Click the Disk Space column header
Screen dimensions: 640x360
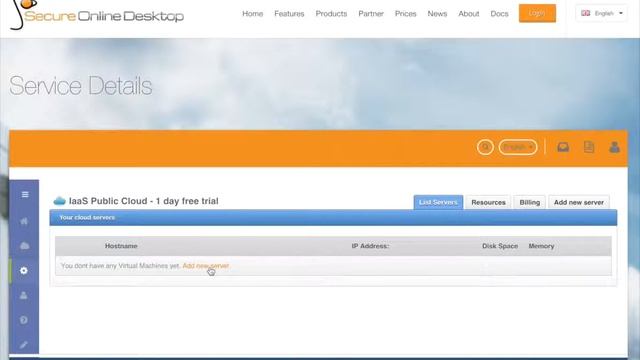pyautogui.click(x=500, y=246)
